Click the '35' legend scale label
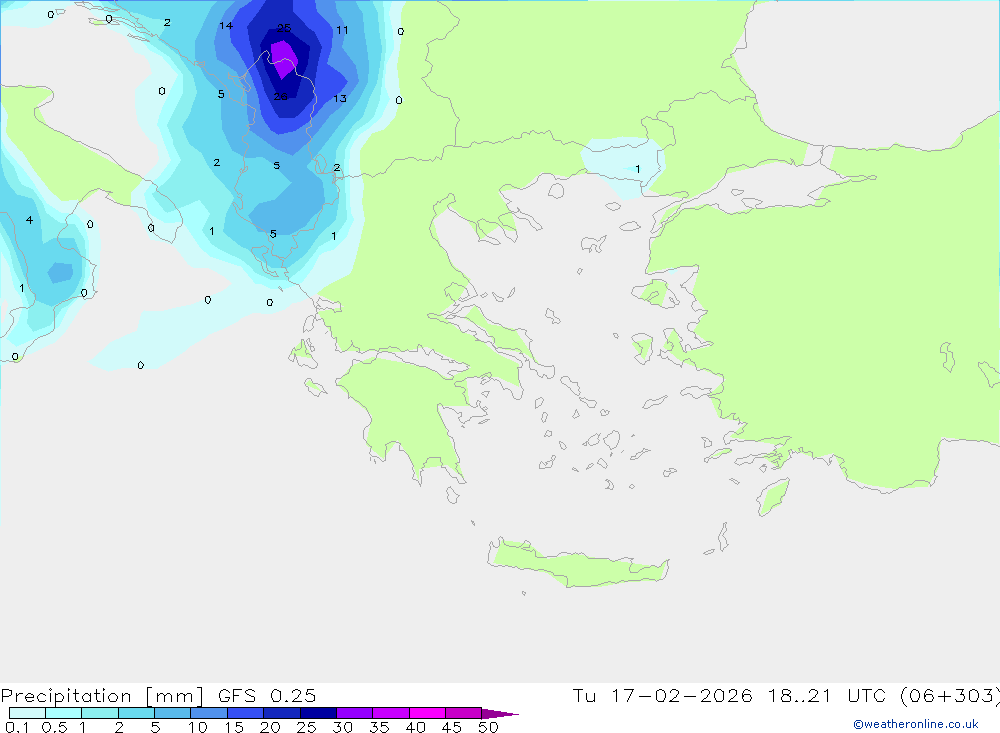Screen dimensions: 1000x733 [379, 727]
